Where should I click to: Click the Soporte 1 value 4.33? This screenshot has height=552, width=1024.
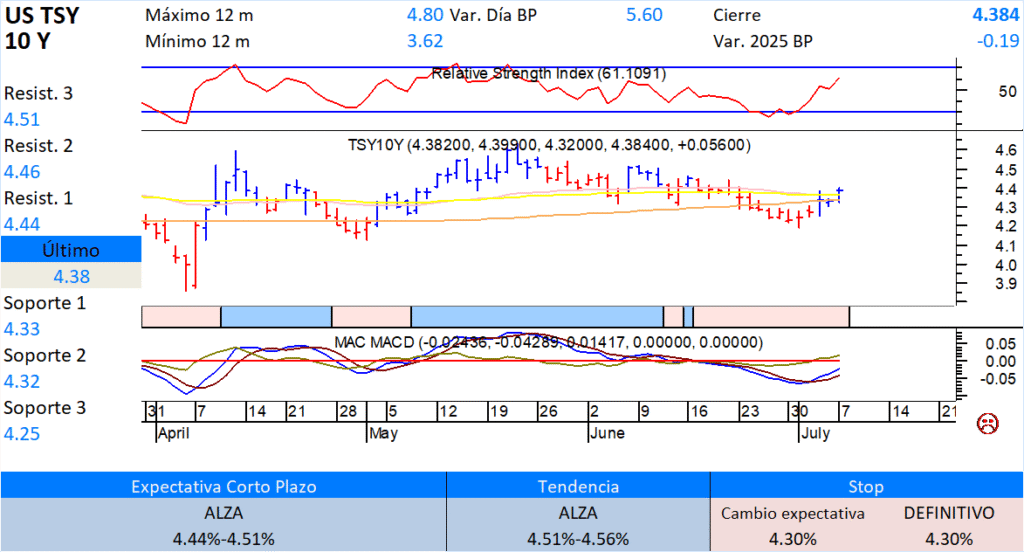[x=22, y=329]
